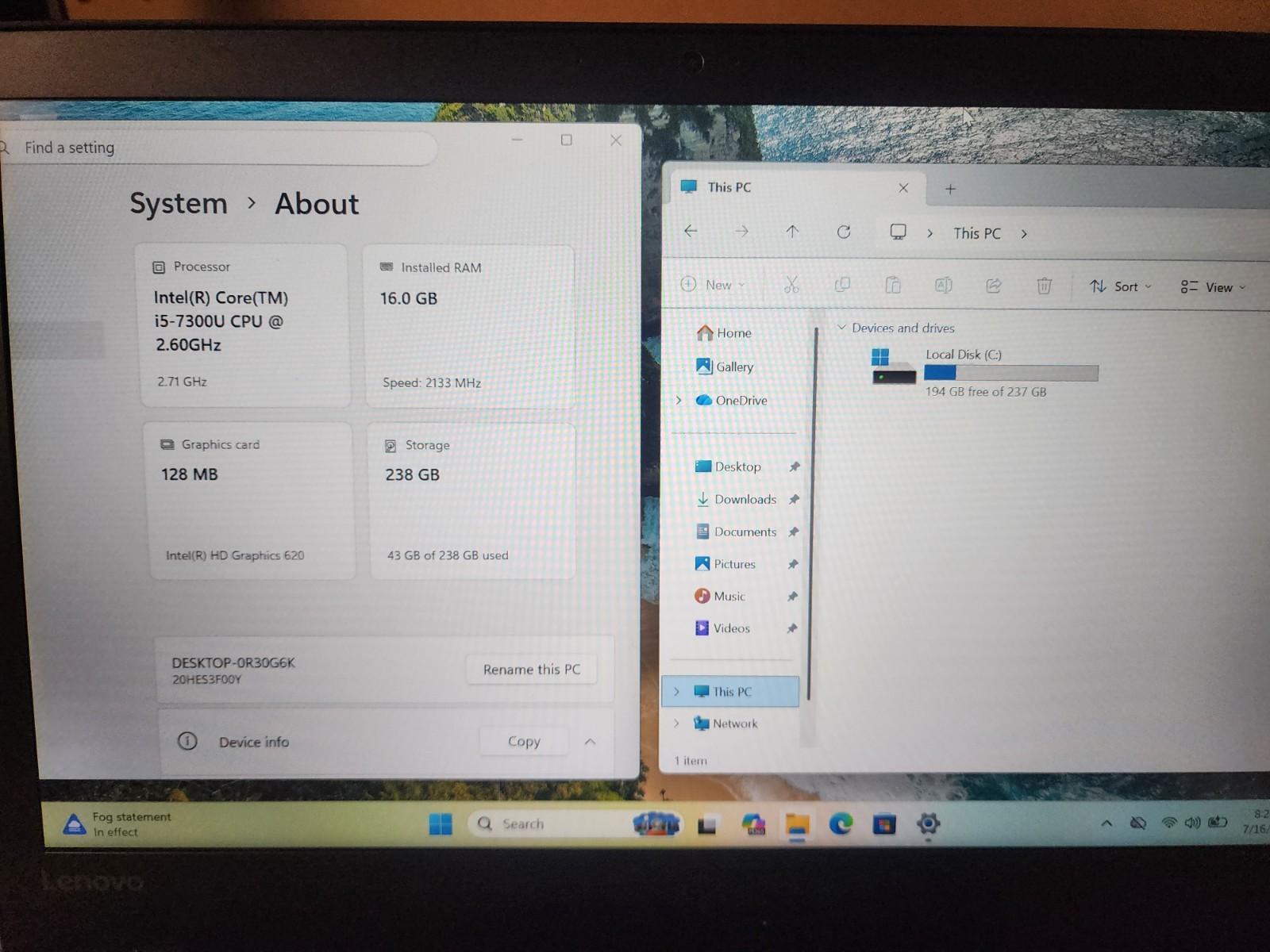
Task: Collapse the Devices and drives group
Action: point(841,327)
